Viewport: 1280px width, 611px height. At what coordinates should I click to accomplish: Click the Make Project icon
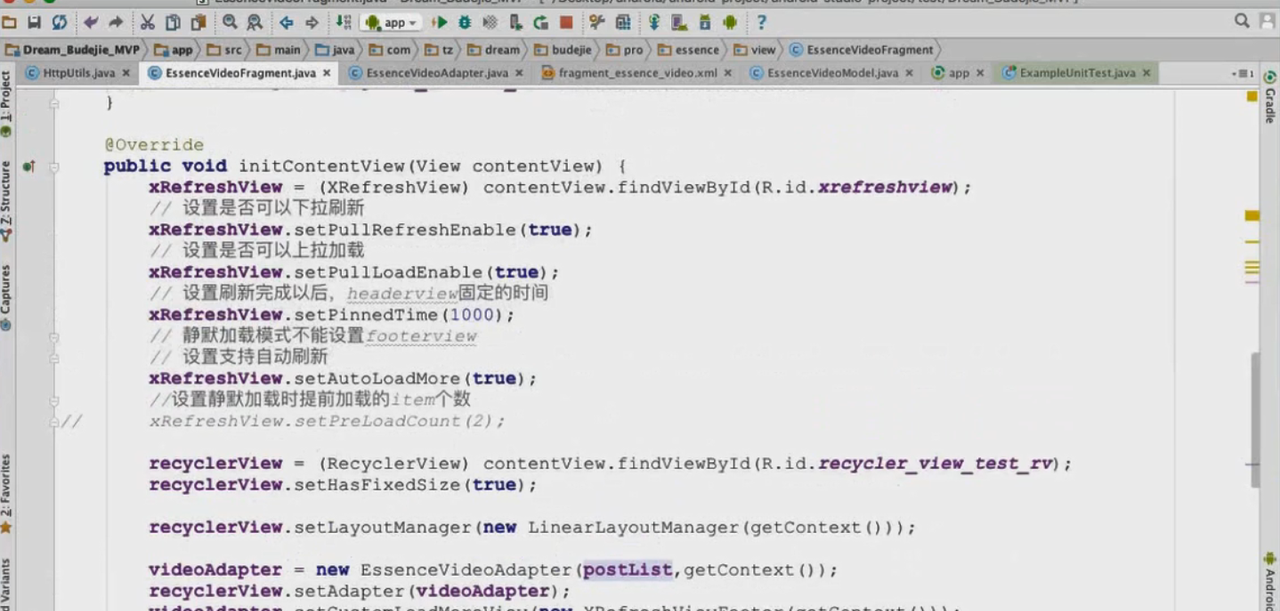[x=343, y=22]
